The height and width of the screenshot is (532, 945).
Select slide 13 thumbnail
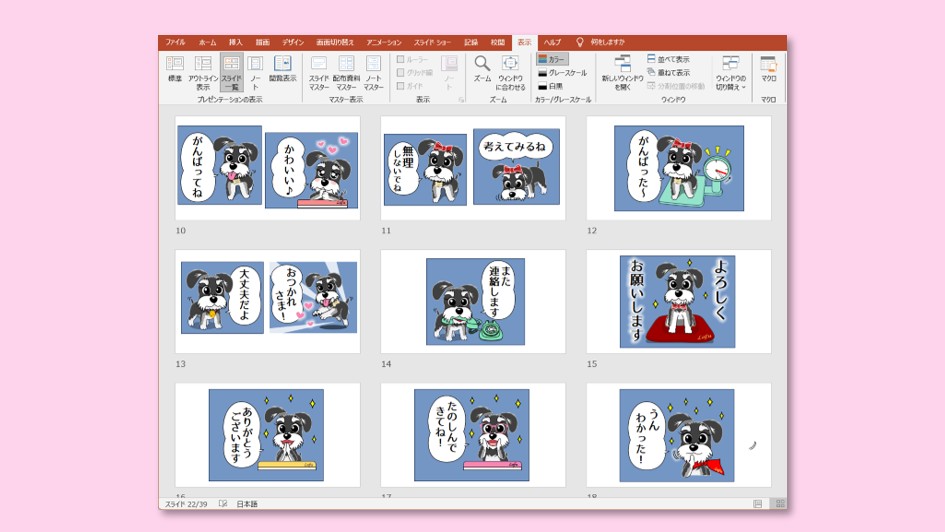click(268, 301)
